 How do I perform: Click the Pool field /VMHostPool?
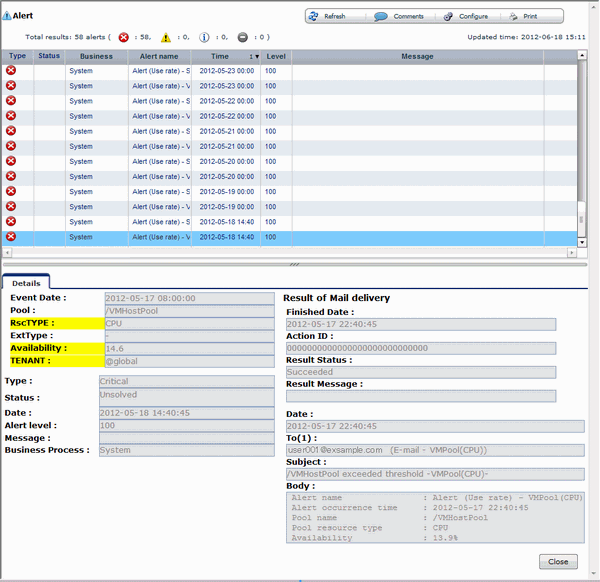coord(189,311)
